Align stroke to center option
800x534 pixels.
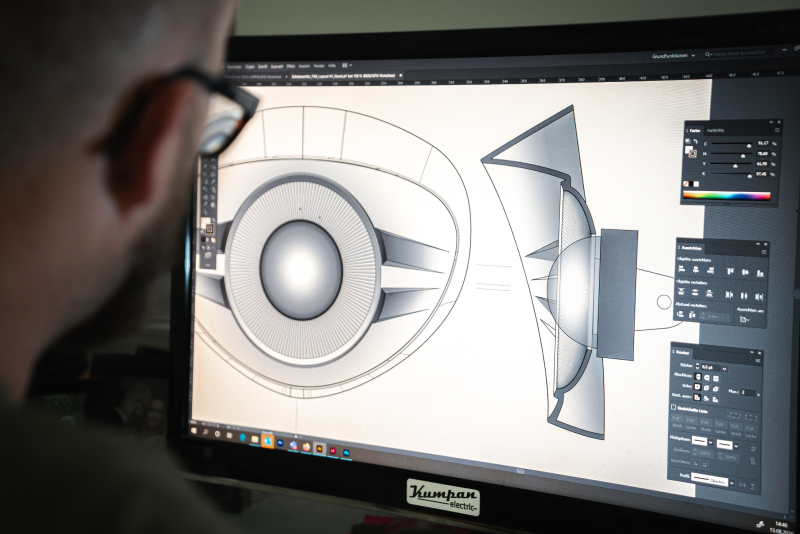(x=697, y=397)
